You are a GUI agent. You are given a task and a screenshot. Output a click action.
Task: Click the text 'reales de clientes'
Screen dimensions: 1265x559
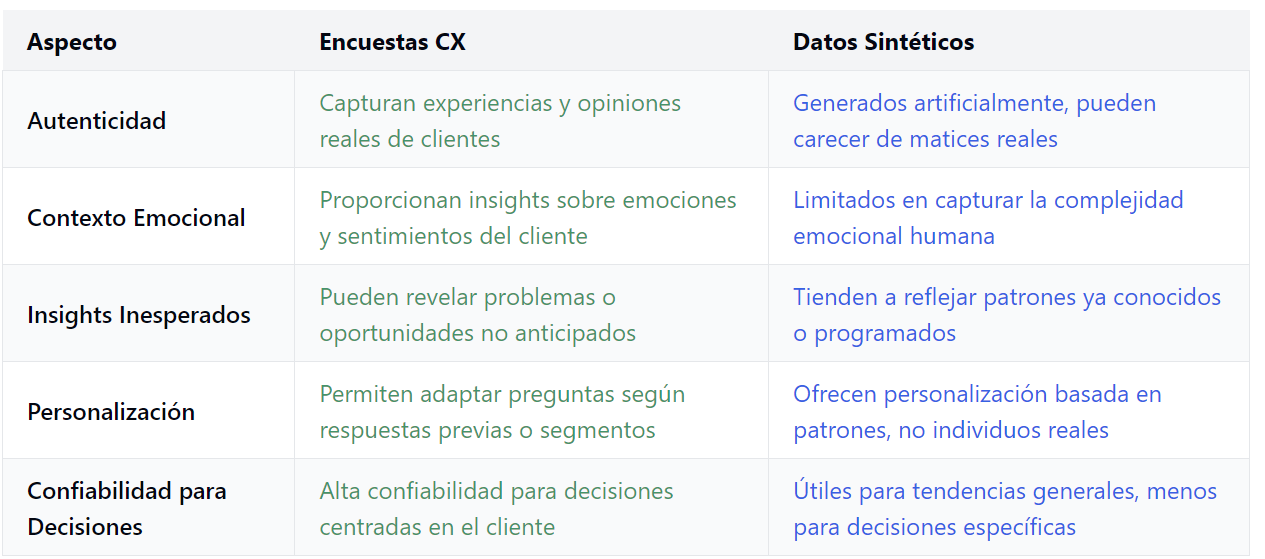tap(410, 139)
